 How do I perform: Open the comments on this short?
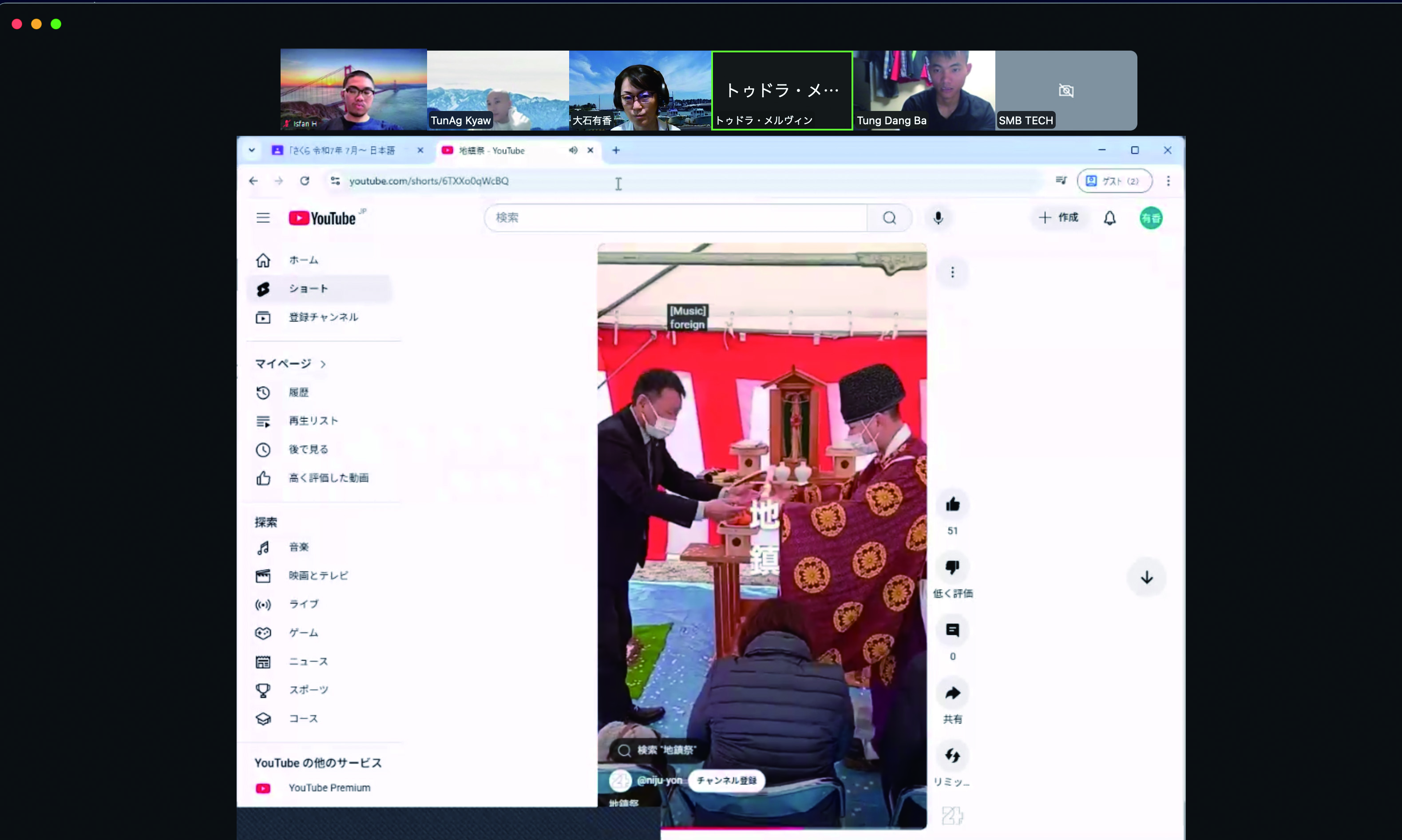coord(952,630)
